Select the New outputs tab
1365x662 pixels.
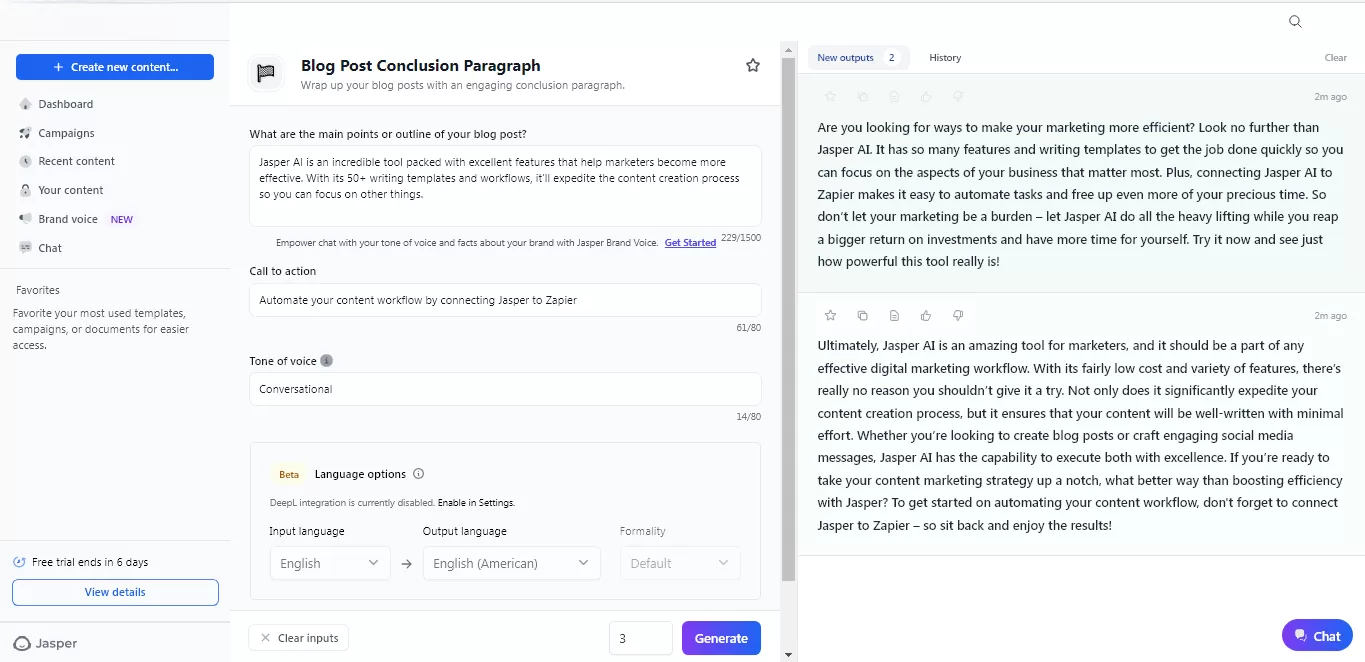858,58
